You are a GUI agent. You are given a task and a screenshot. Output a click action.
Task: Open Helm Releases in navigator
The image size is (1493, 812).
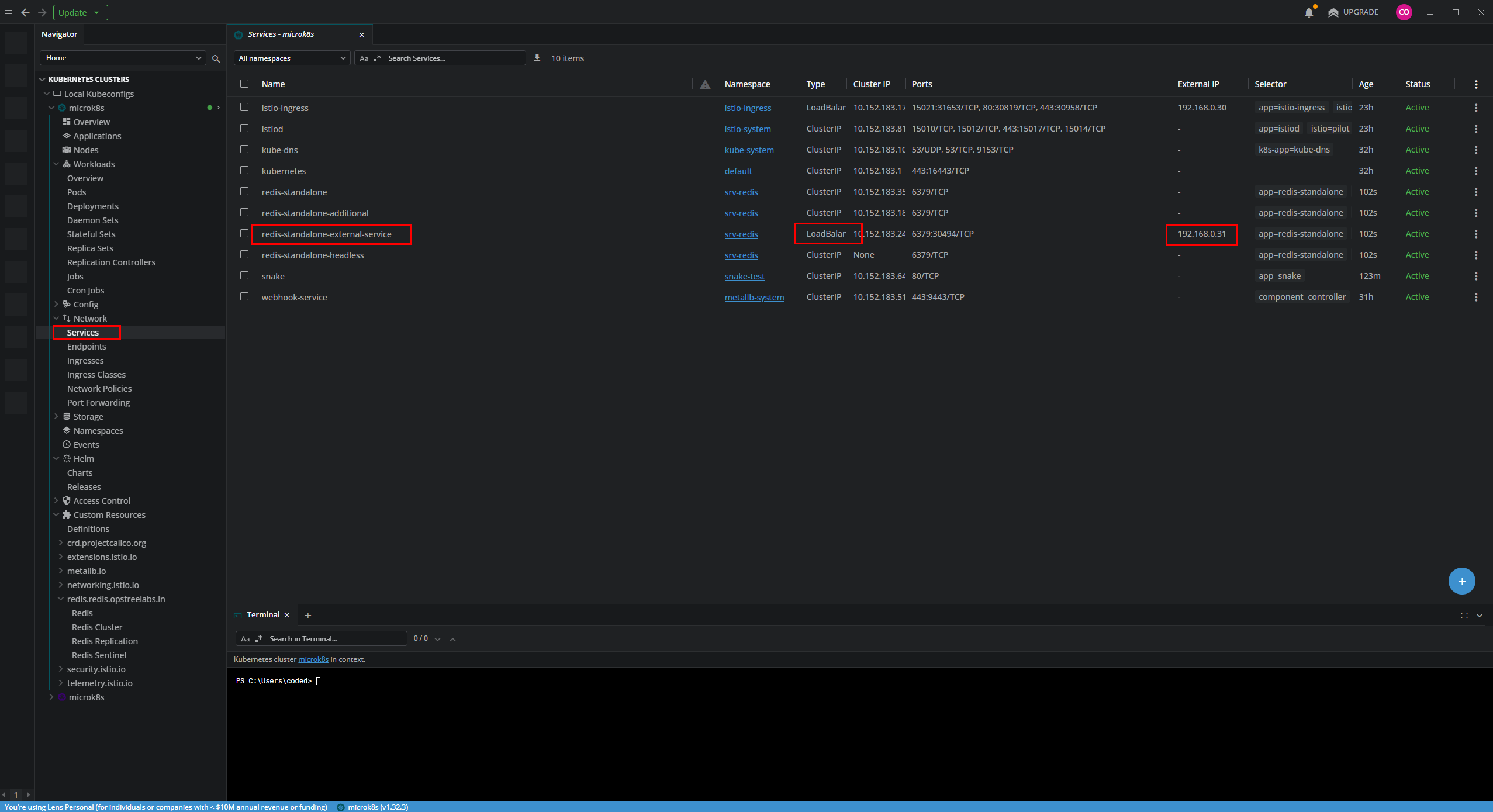tap(84, 487)
